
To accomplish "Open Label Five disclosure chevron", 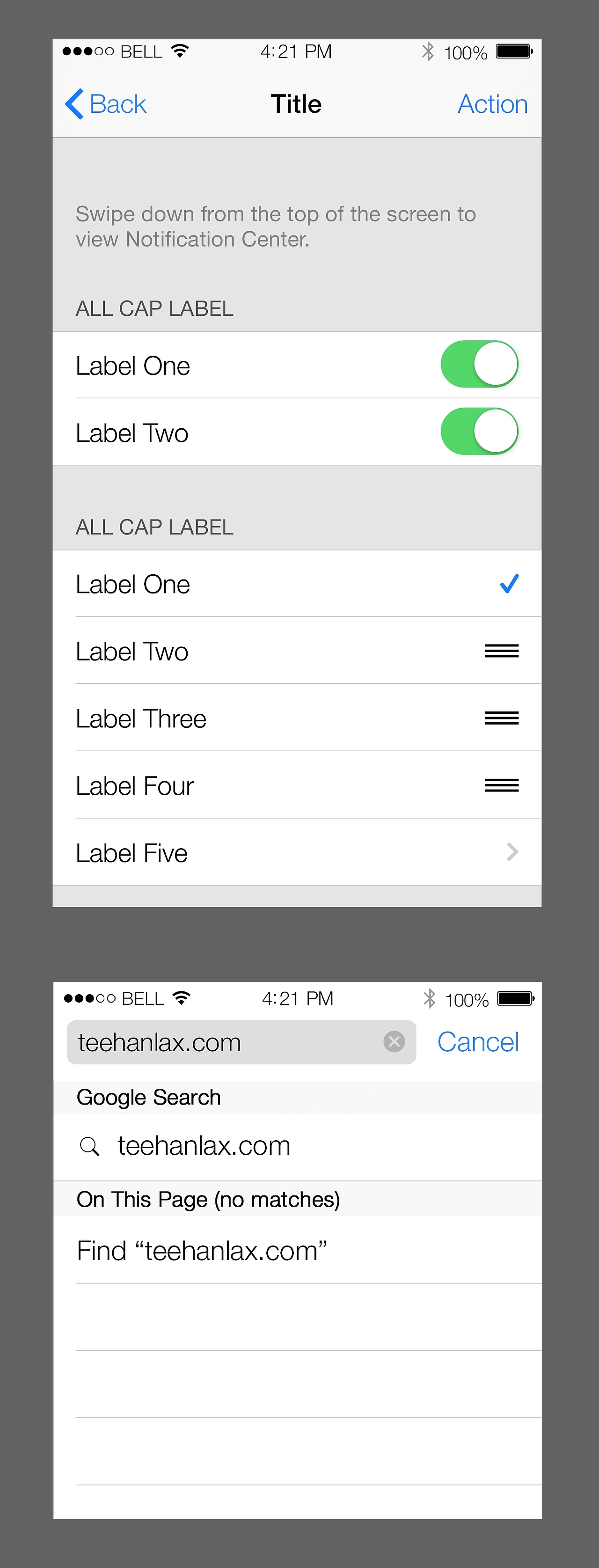I will pyautogui.click(x=512, y=852).
